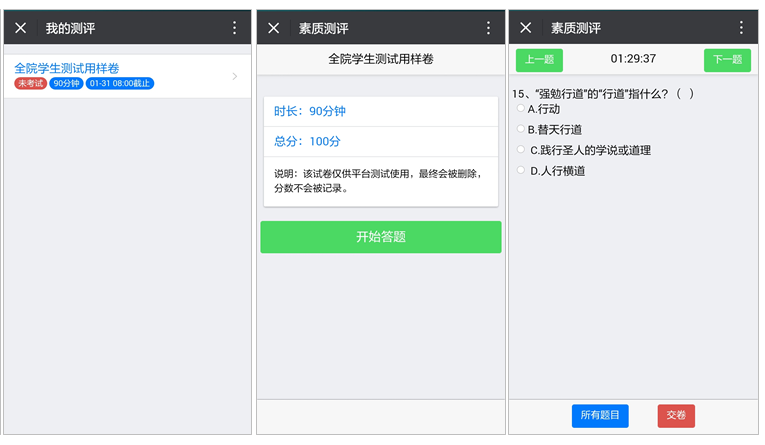765x445 pixels.
Task: Select option A.行动
Action: (521, 109)
